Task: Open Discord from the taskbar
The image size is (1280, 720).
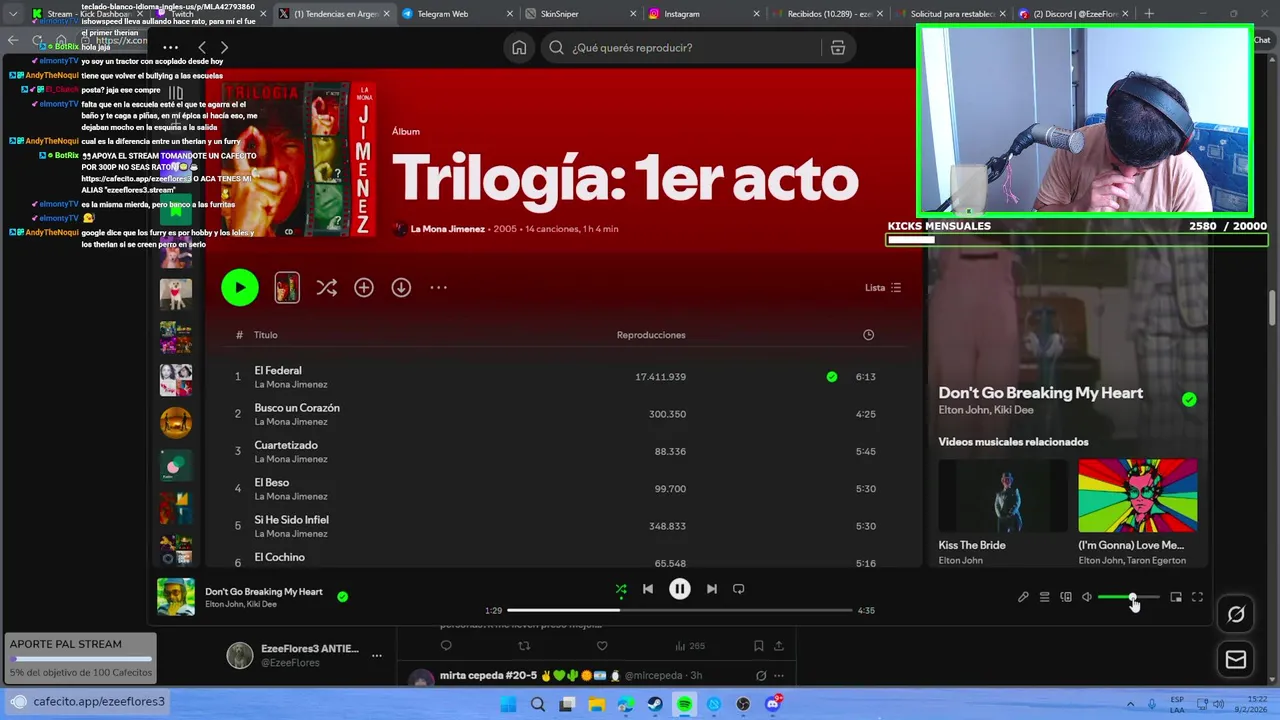Action: pyautogui.click(x=773, y=704)
